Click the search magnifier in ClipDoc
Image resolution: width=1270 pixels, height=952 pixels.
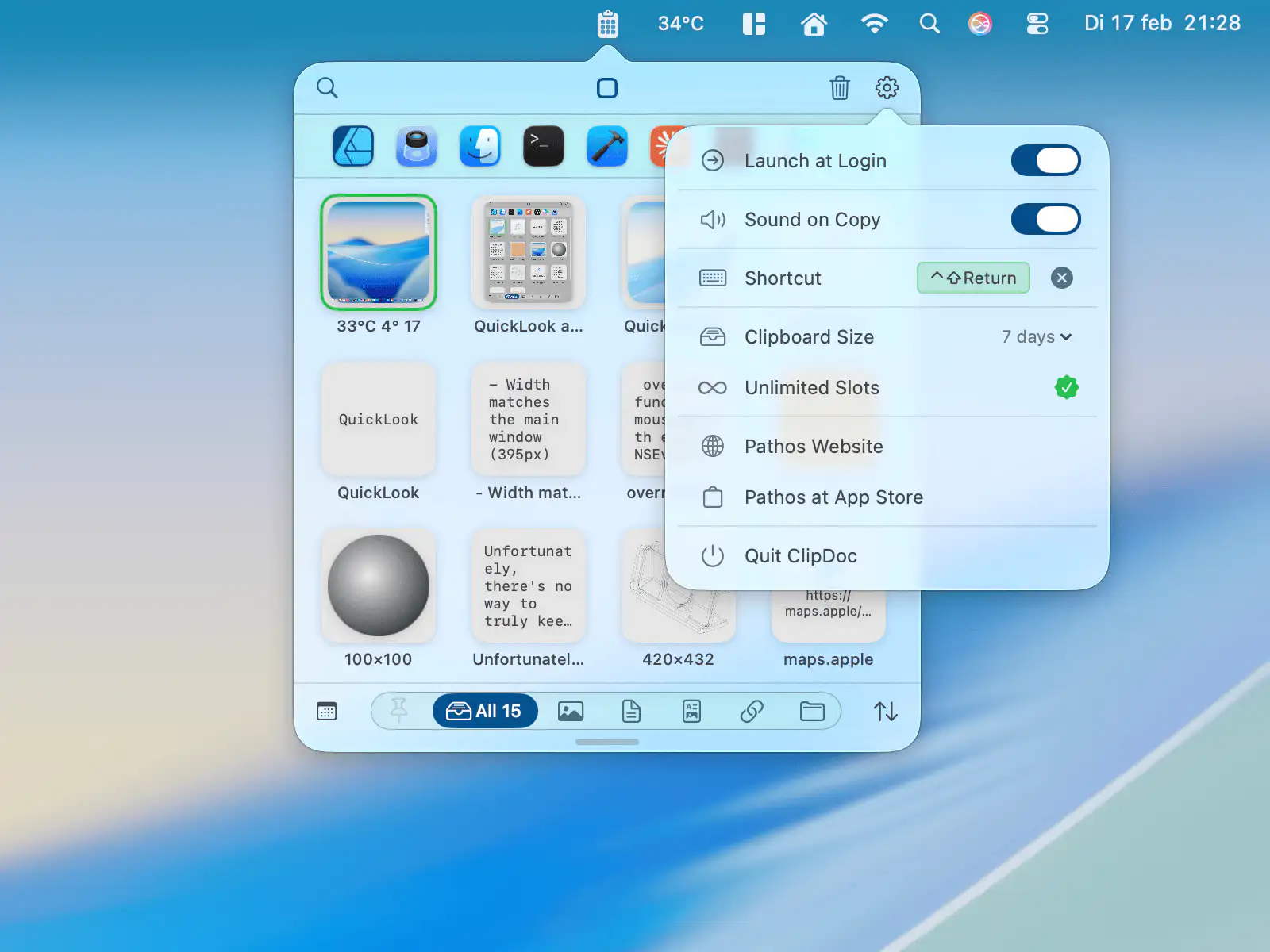(x=327, y=88)
